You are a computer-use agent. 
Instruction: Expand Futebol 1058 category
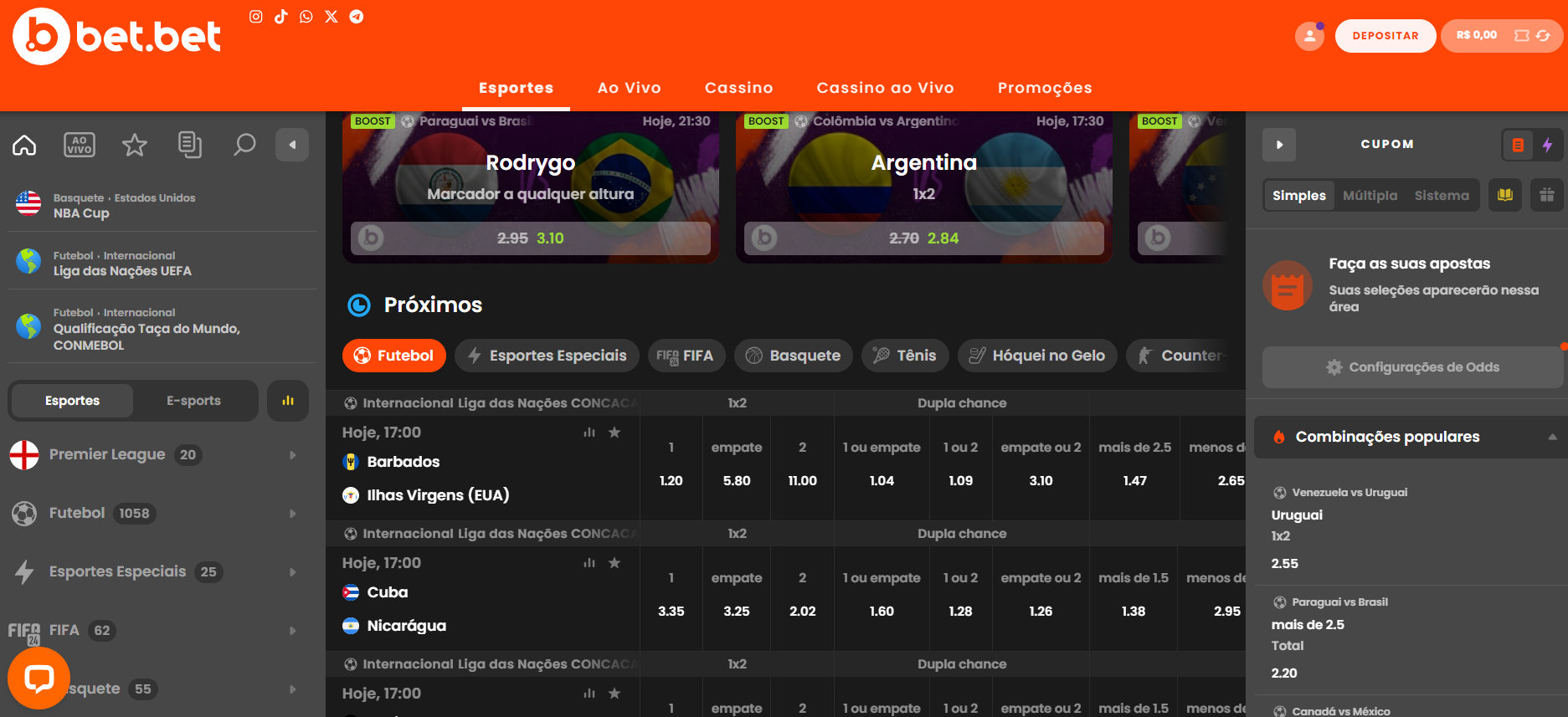[293, 514]
